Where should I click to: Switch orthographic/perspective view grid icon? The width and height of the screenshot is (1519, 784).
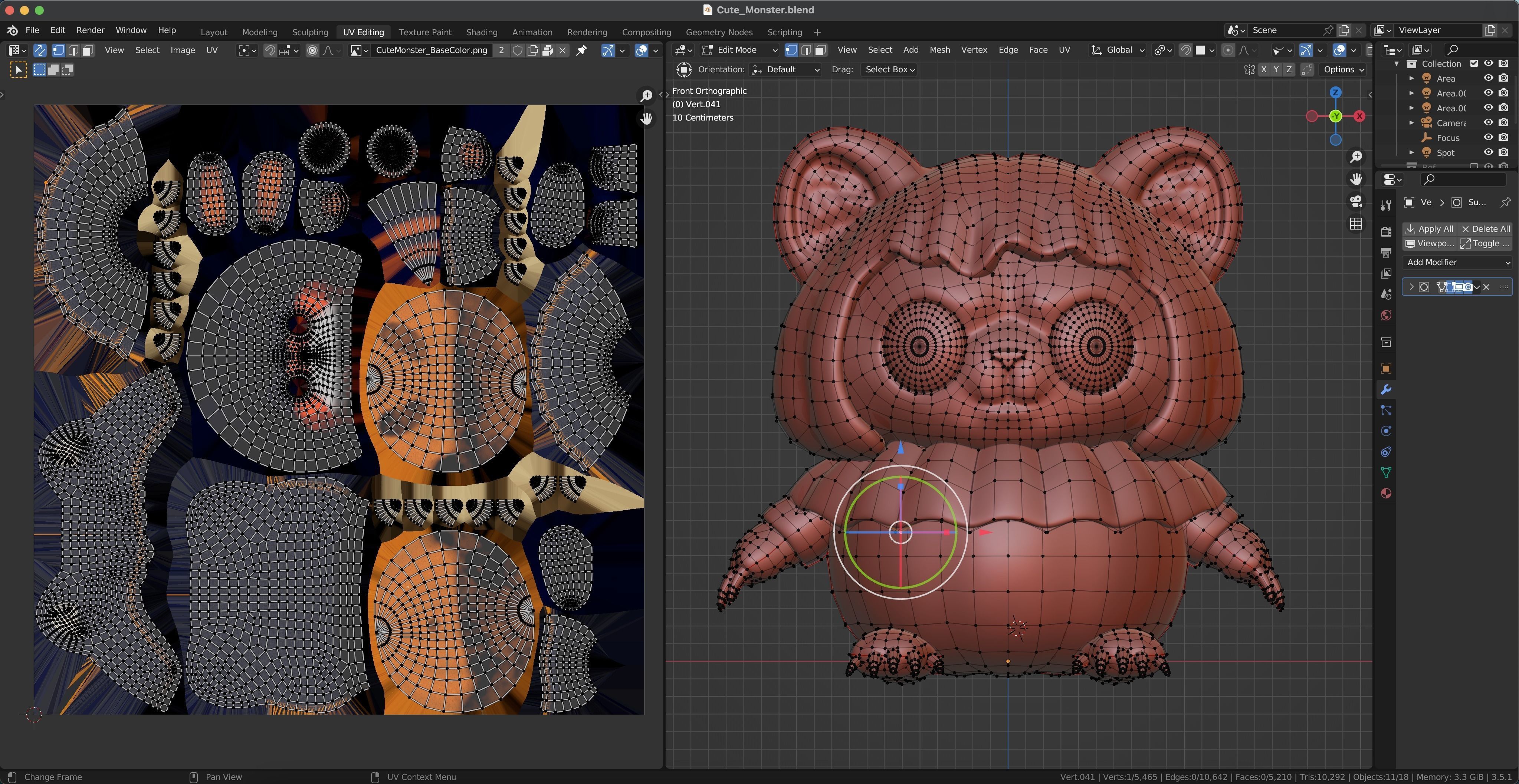(x=1356, y=224)
